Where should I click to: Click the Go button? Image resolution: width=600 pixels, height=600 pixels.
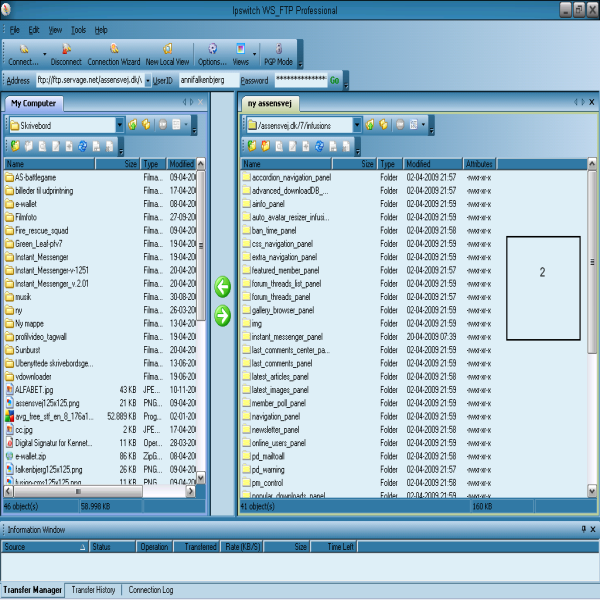[x=334, y=80]
